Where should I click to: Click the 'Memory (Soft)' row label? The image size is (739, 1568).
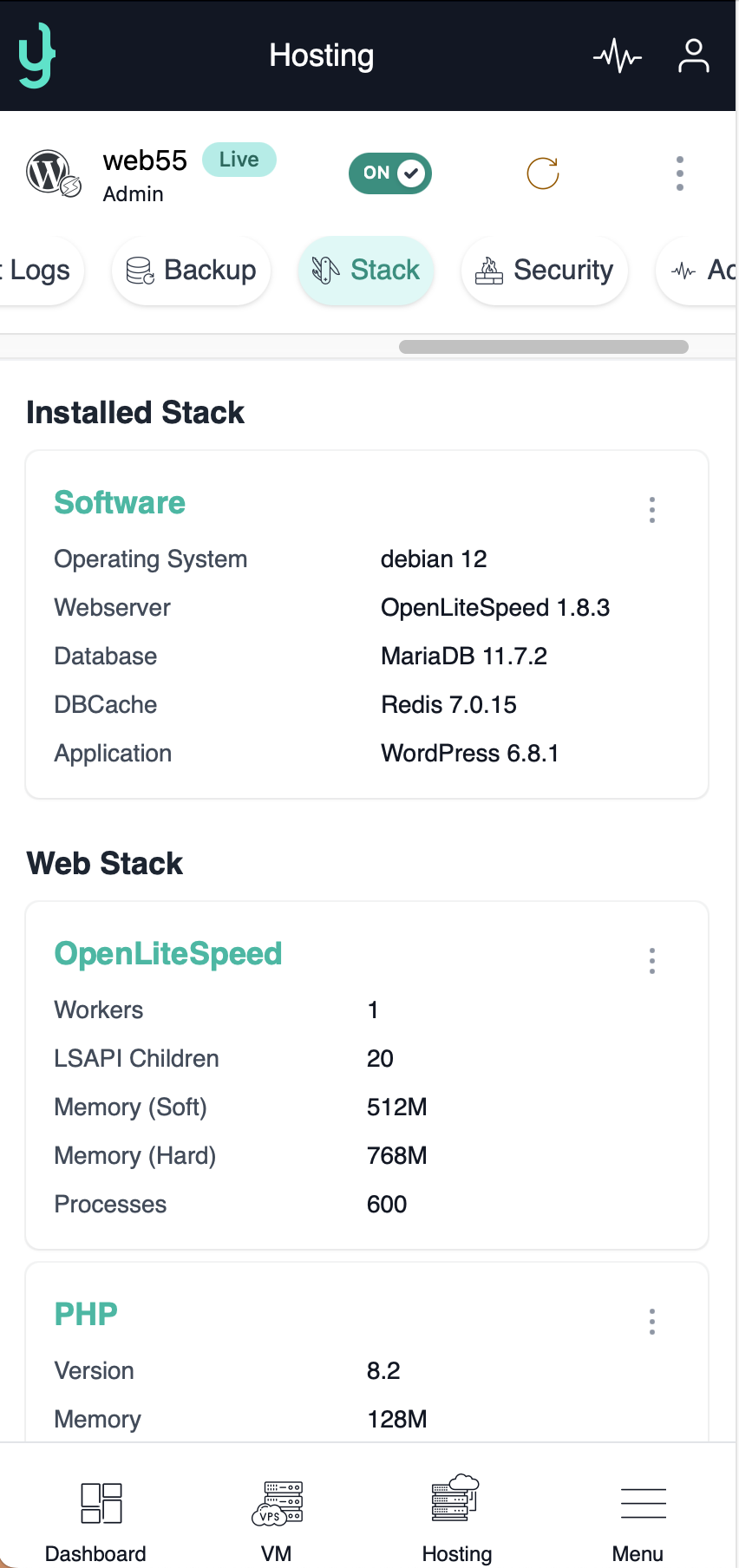[x=131, y=1107]
